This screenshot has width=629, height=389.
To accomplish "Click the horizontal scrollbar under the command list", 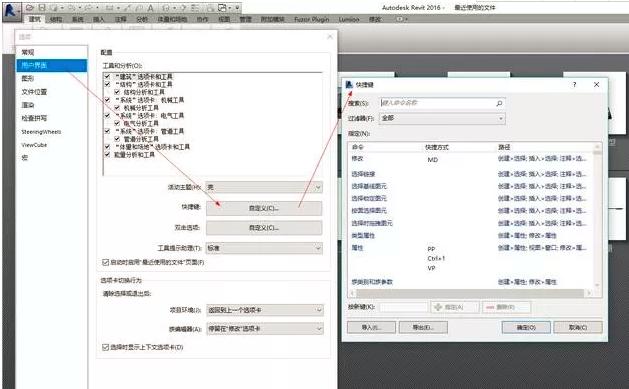I will (471, 293).
